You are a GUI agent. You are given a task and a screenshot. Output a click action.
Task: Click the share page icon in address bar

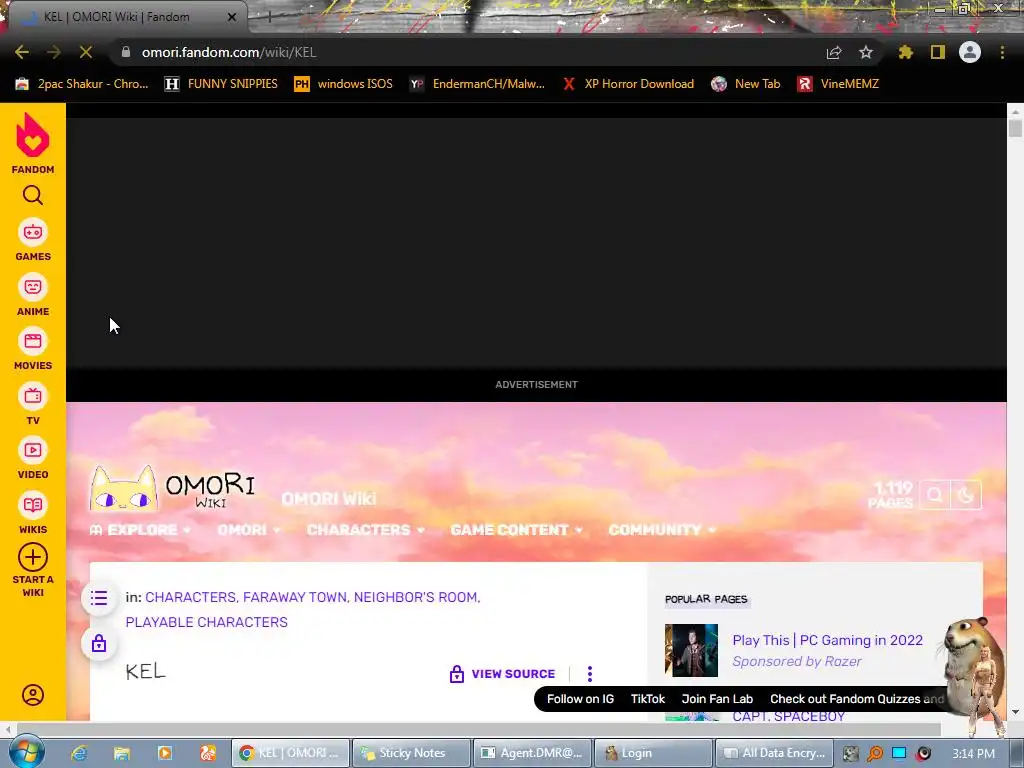(x=834, y=52)
